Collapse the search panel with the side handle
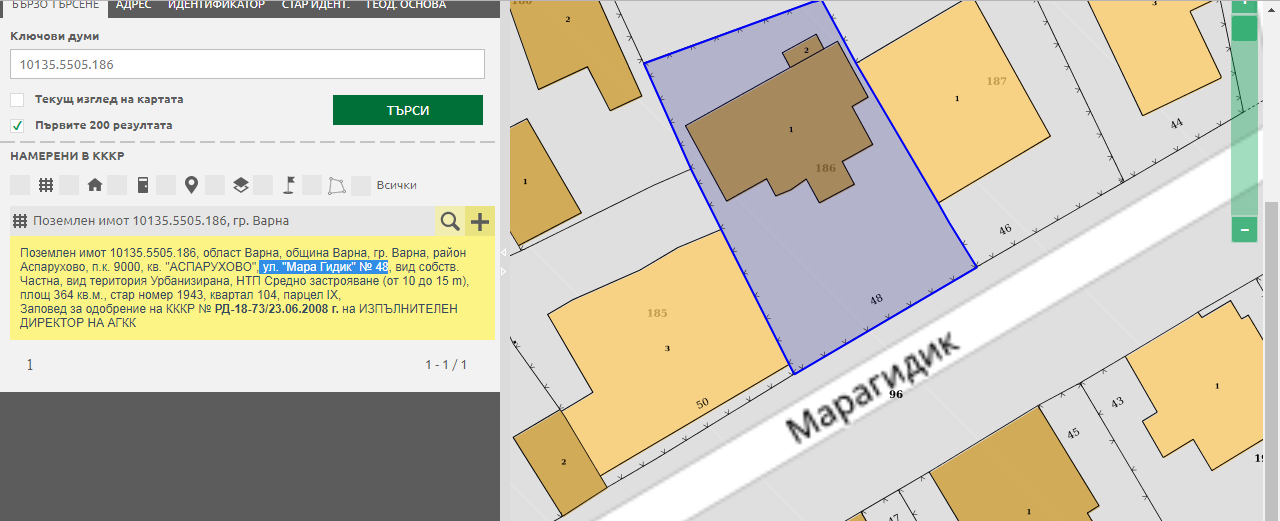 [504, 262]
